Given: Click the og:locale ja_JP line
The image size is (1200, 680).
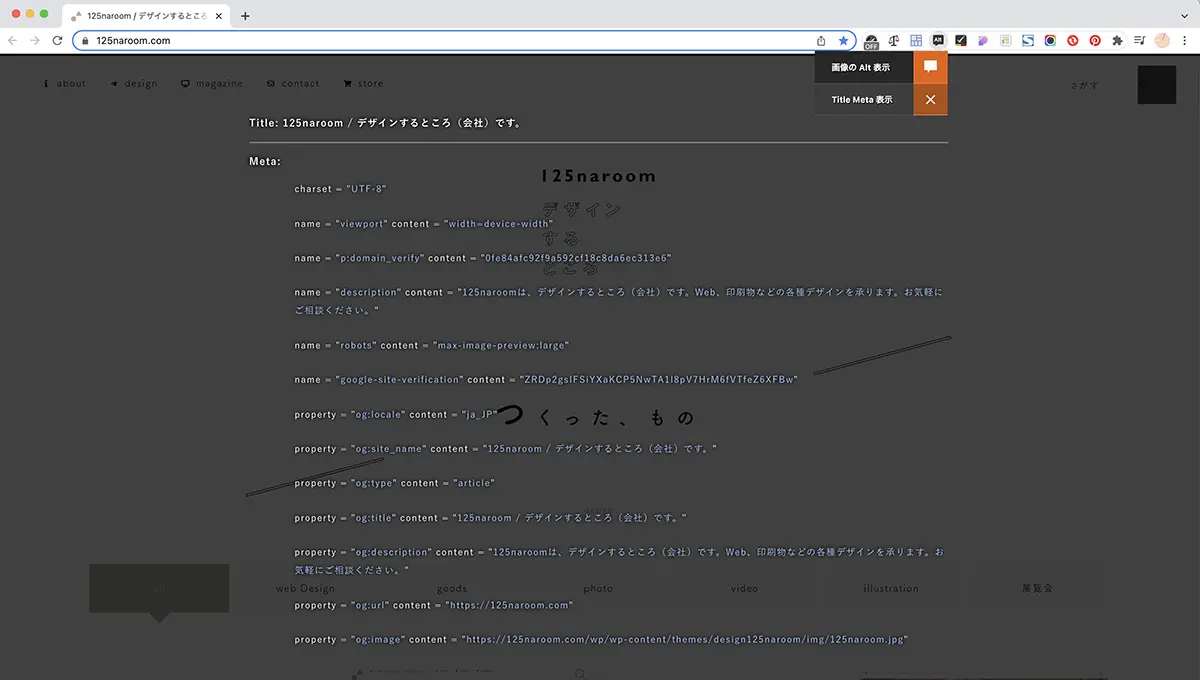Looking at the screenshot, I should tap(396, 414).
